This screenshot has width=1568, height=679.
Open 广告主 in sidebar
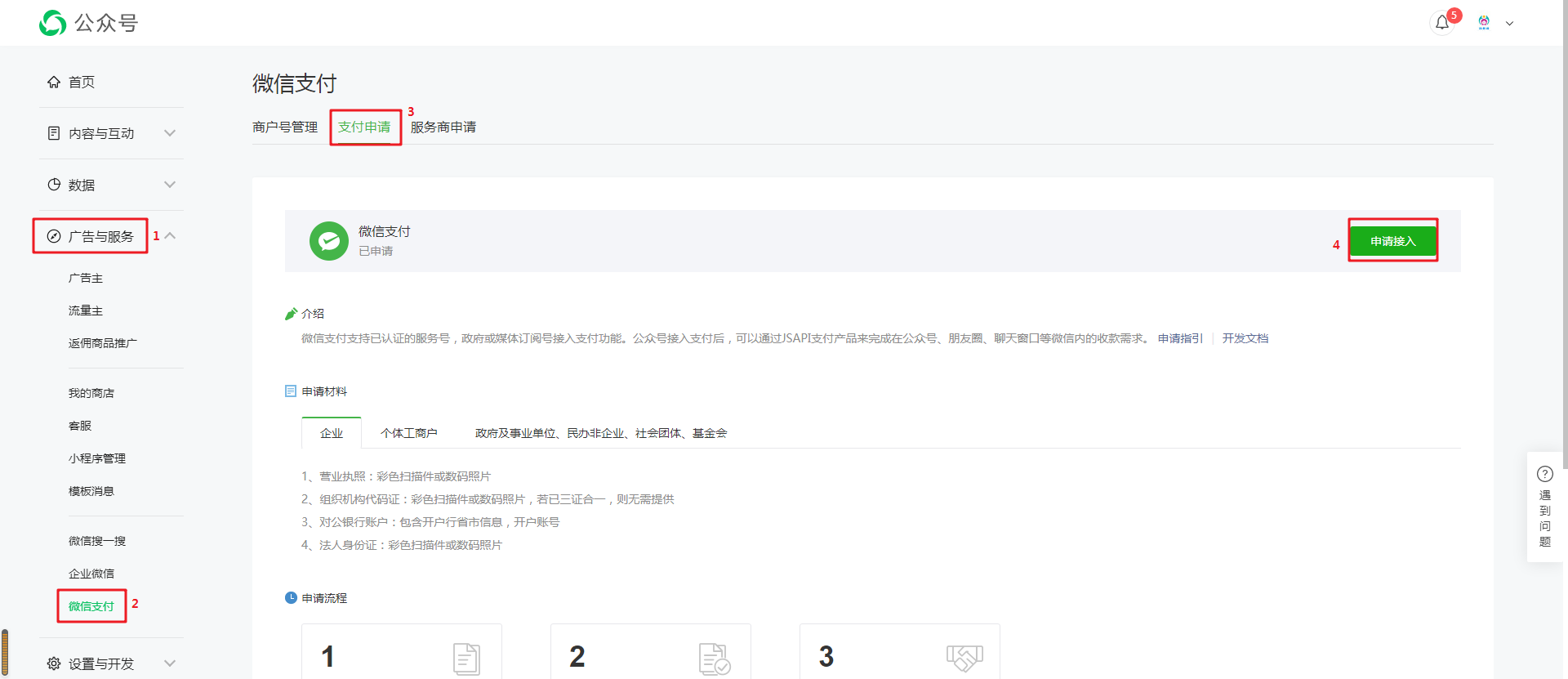[86, 278]
